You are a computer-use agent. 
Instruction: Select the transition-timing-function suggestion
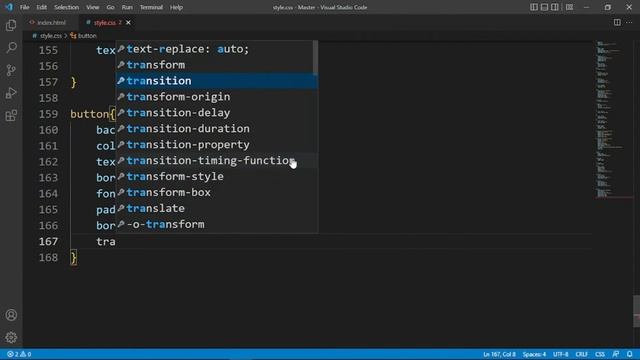click(x=217, y=160)
